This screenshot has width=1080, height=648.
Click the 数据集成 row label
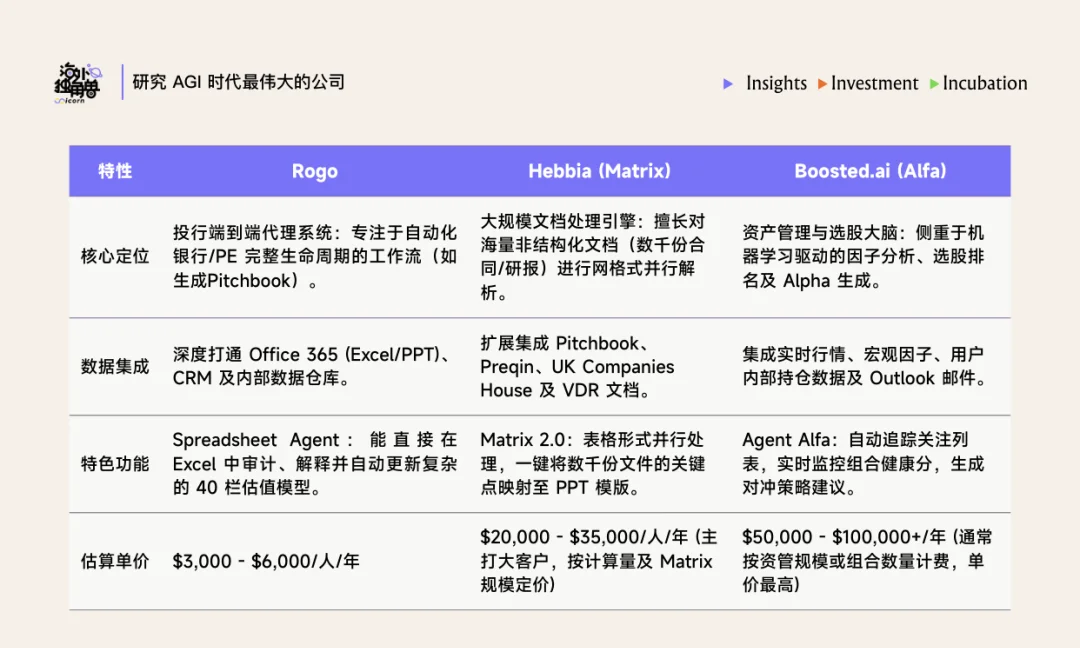click(113, 366)
